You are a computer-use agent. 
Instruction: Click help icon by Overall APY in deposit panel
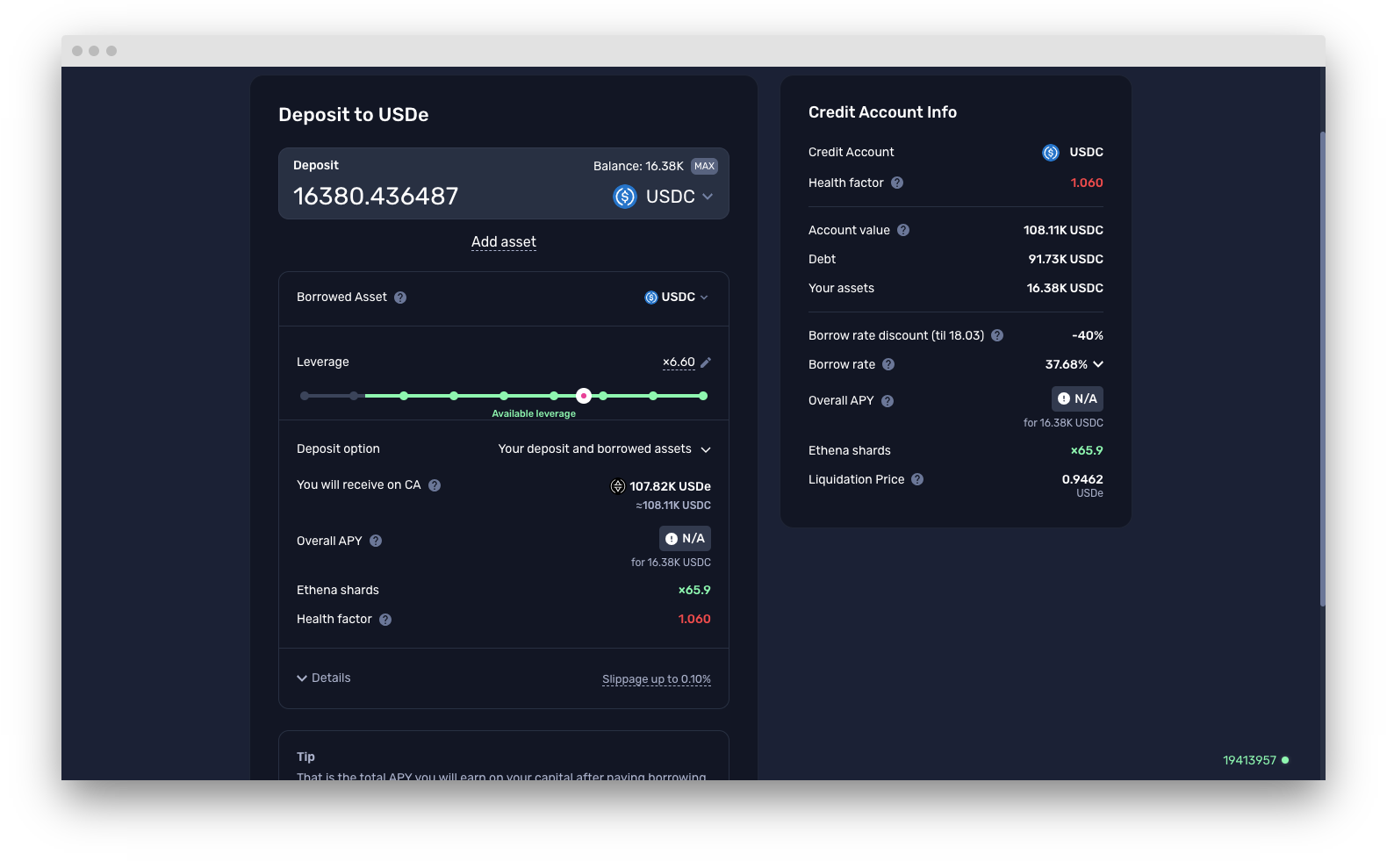click(376, 541)
